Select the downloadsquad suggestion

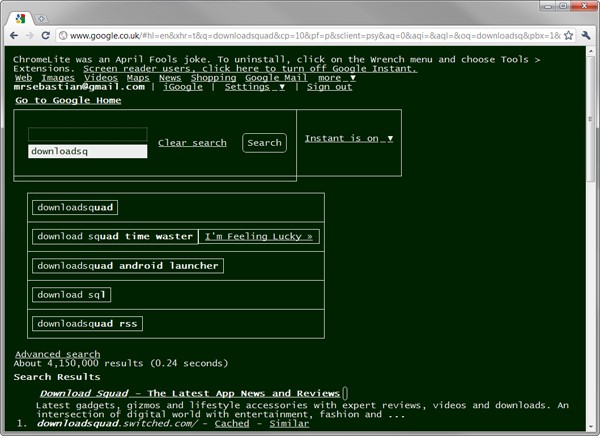75,207
